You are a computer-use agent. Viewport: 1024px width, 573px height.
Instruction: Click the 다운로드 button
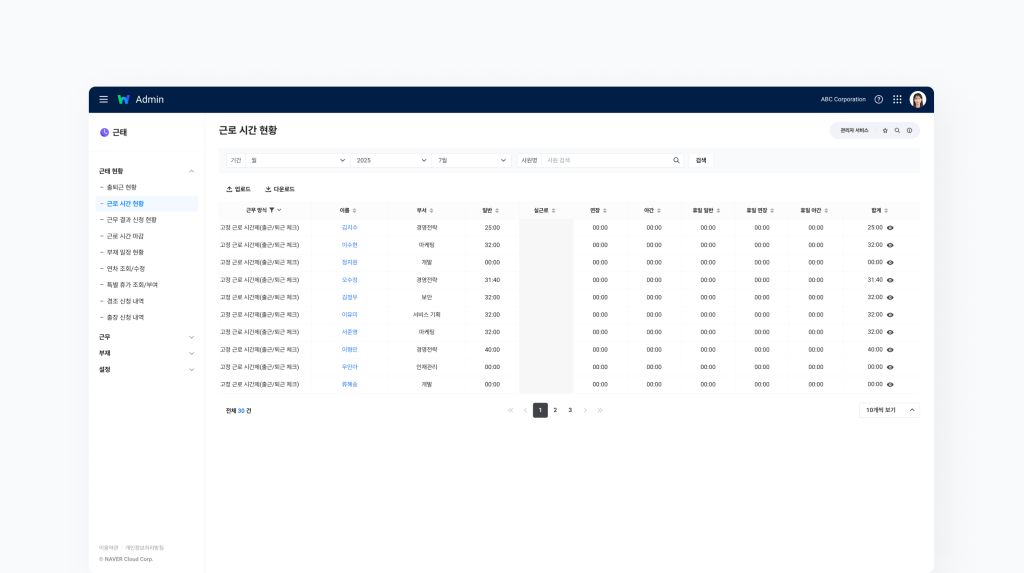[x=280, y=189]
